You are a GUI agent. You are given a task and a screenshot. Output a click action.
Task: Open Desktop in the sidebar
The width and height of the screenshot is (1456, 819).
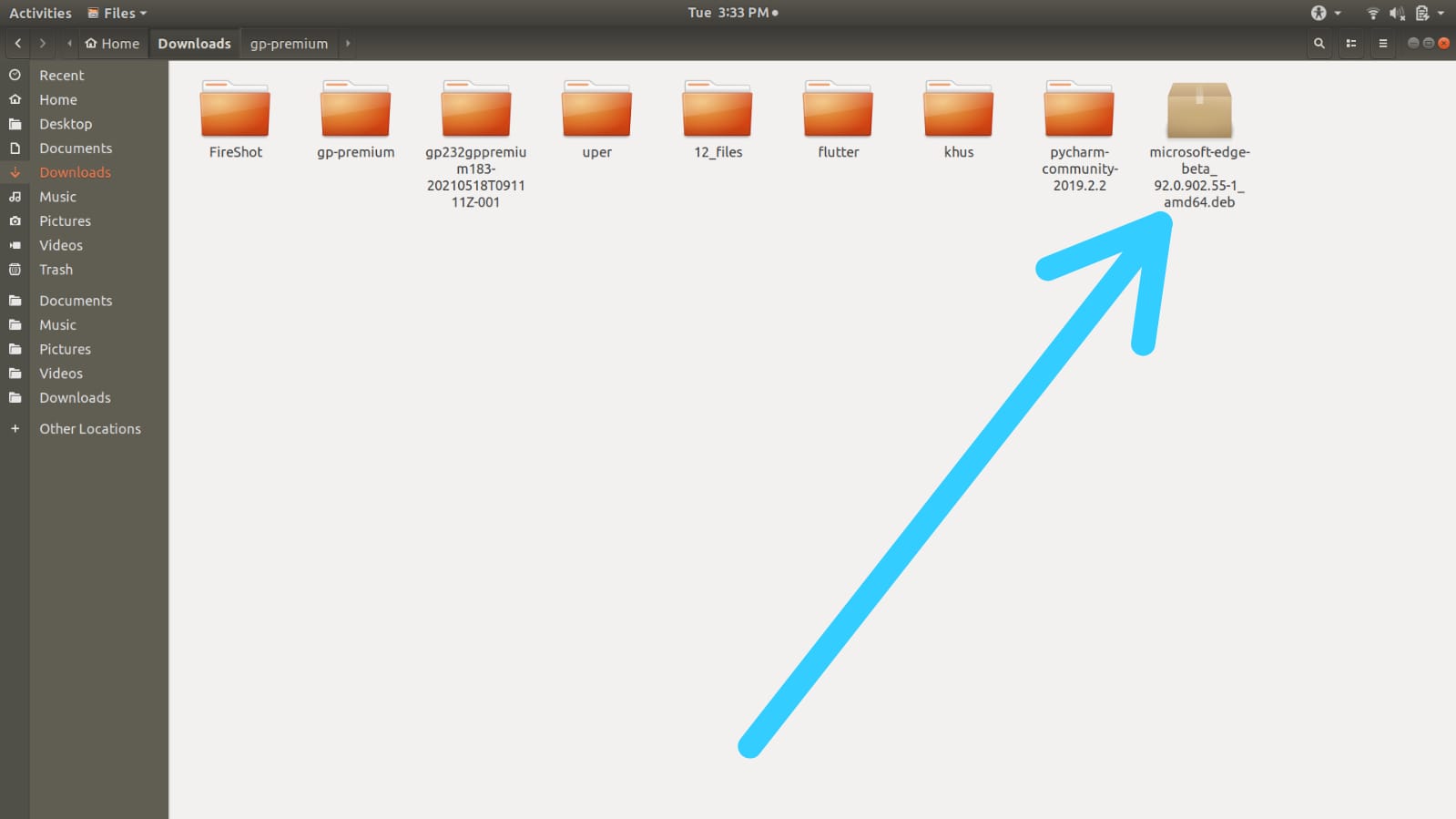[84, 124]
